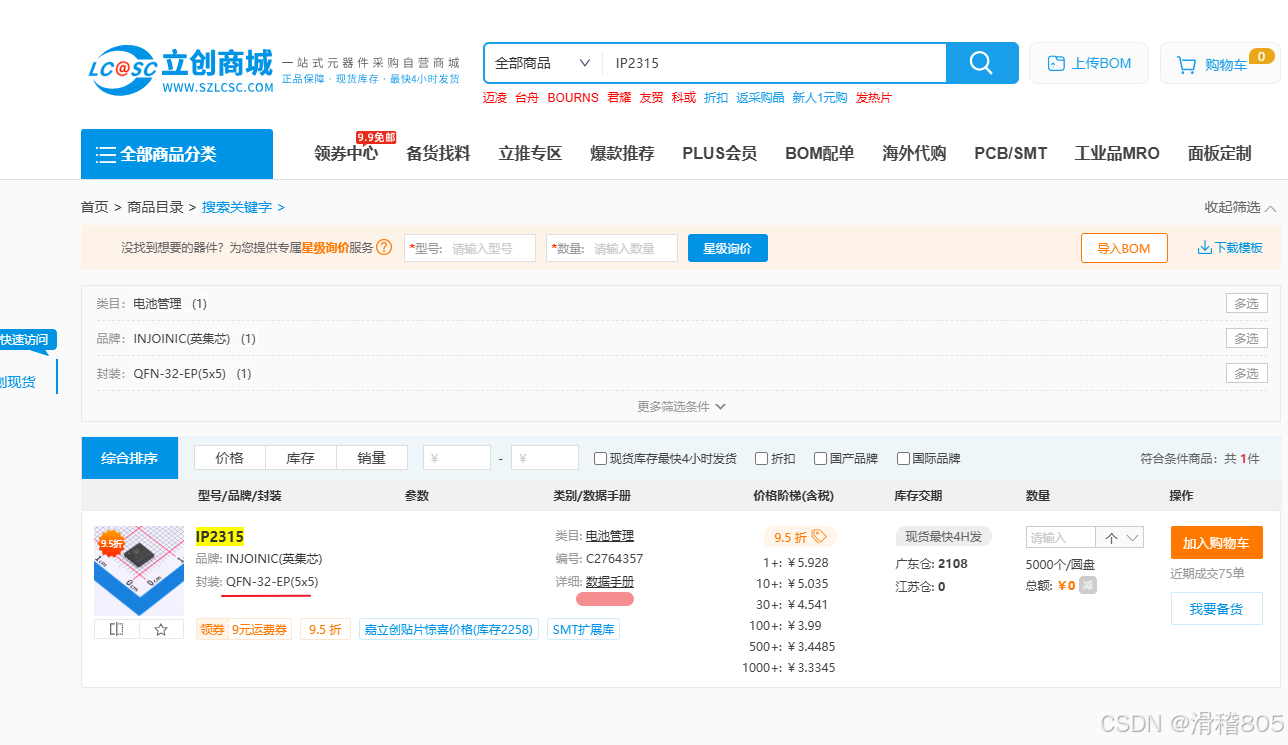Screen dimensions: 1288x745
Task: Open PCB/SMT menu item
Action: pyautogui.click(x=1010, y=153)
